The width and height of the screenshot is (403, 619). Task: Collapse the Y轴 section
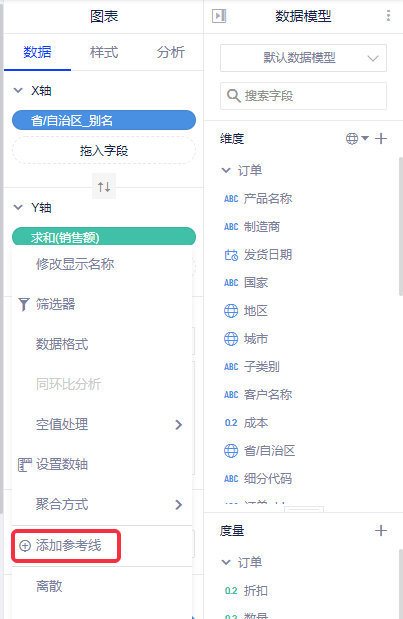(18, 207)
